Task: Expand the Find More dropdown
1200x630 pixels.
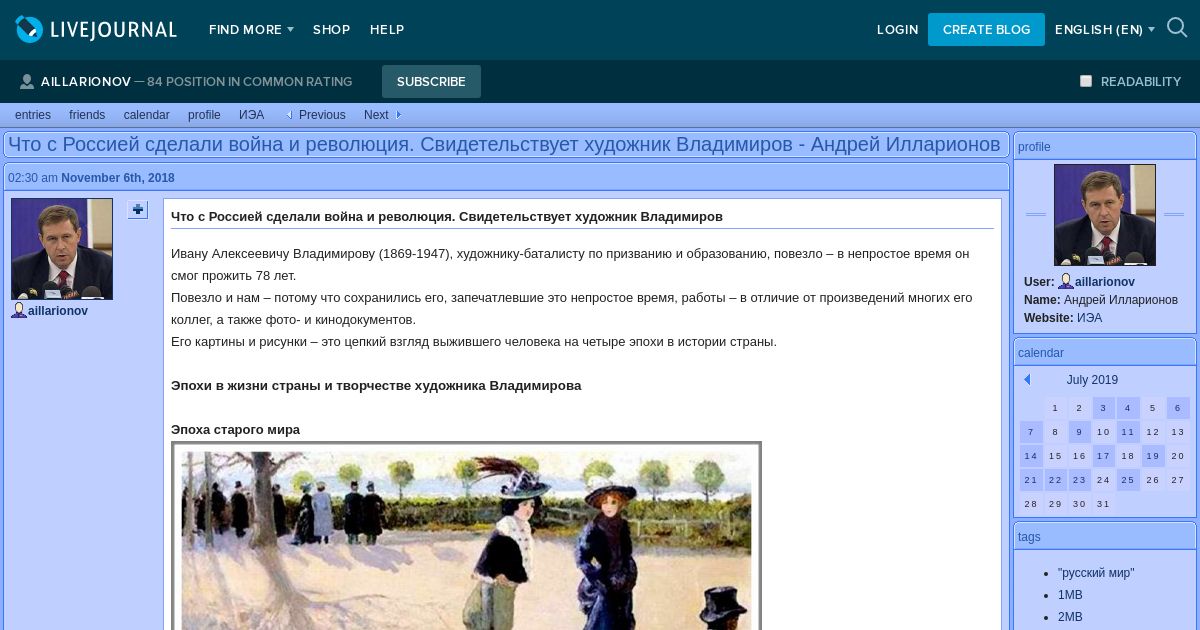Action: (251, 30)
